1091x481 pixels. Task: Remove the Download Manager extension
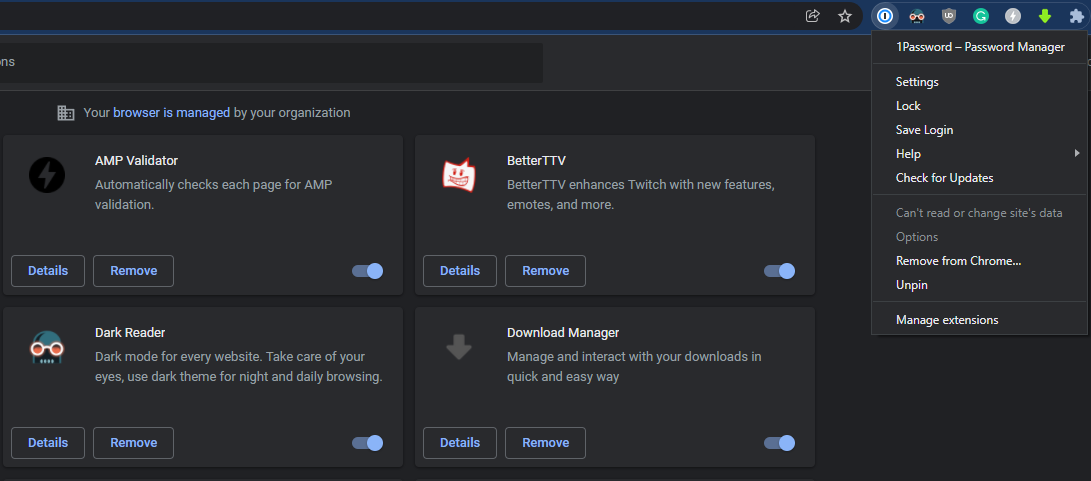546,443
